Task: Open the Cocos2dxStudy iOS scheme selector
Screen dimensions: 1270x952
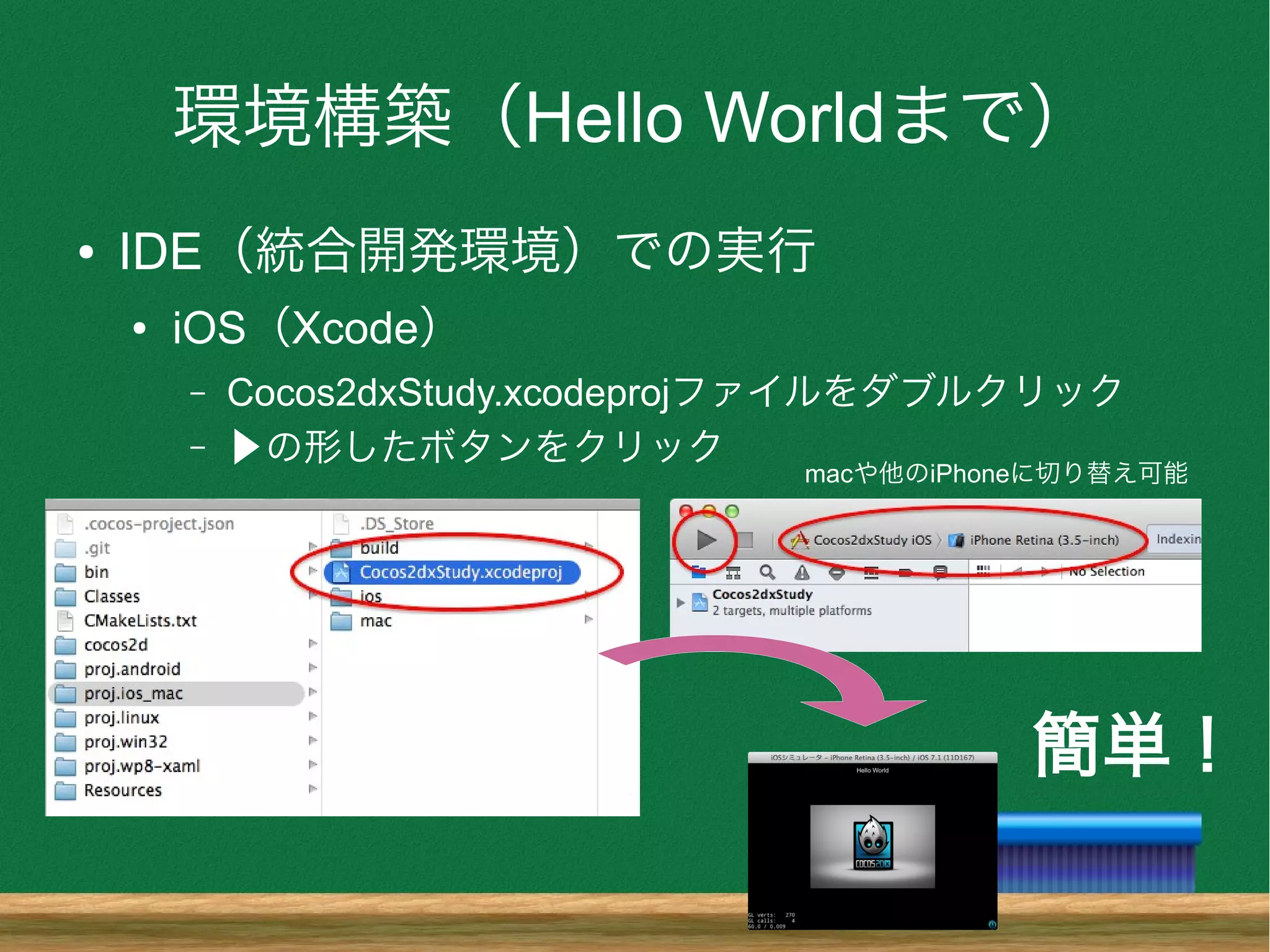Action: (x=862, y=540)
